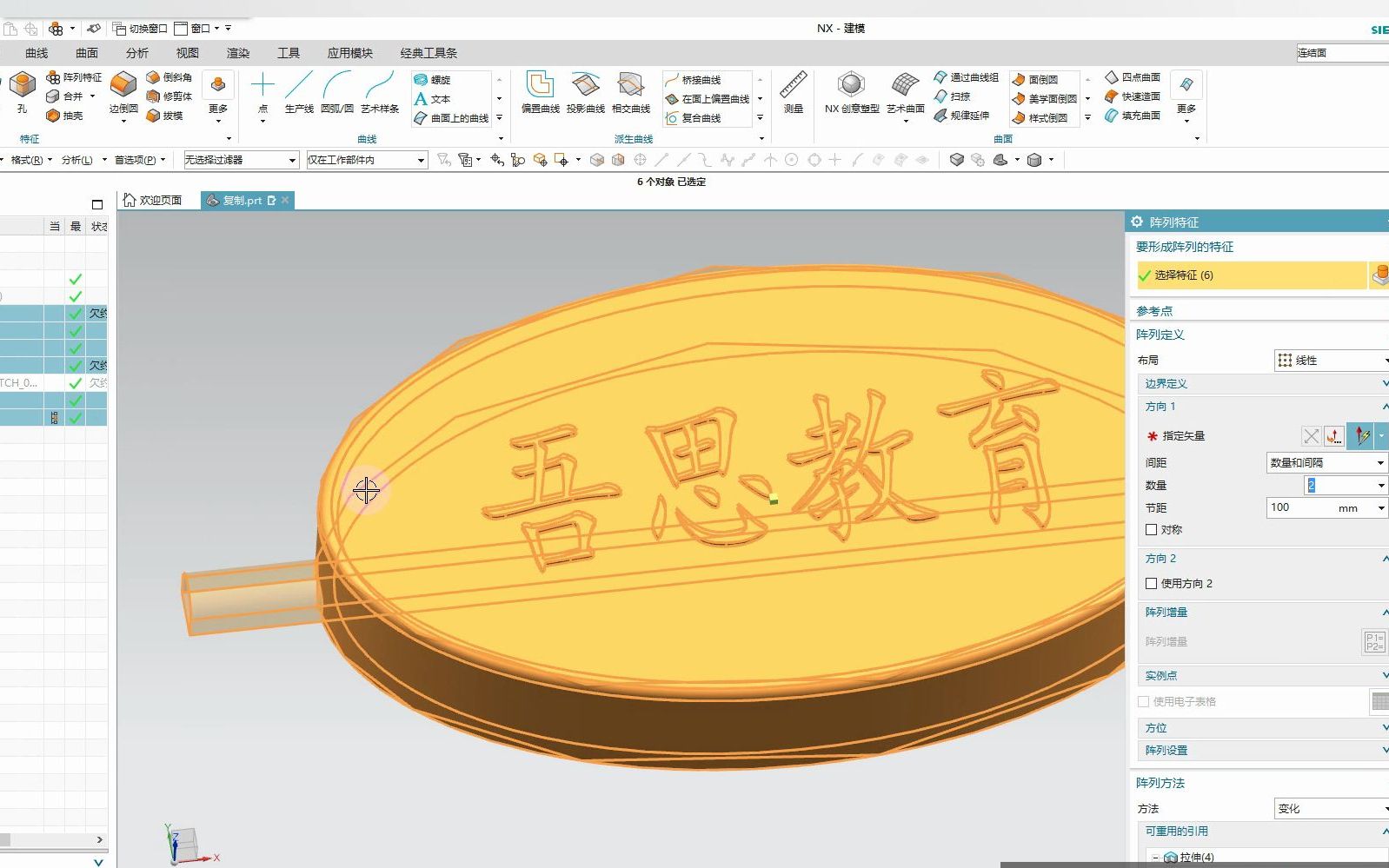1389x868 pixels.
Task: Open the 窗口 menu in the quick access bar
Action: point(198,29)
